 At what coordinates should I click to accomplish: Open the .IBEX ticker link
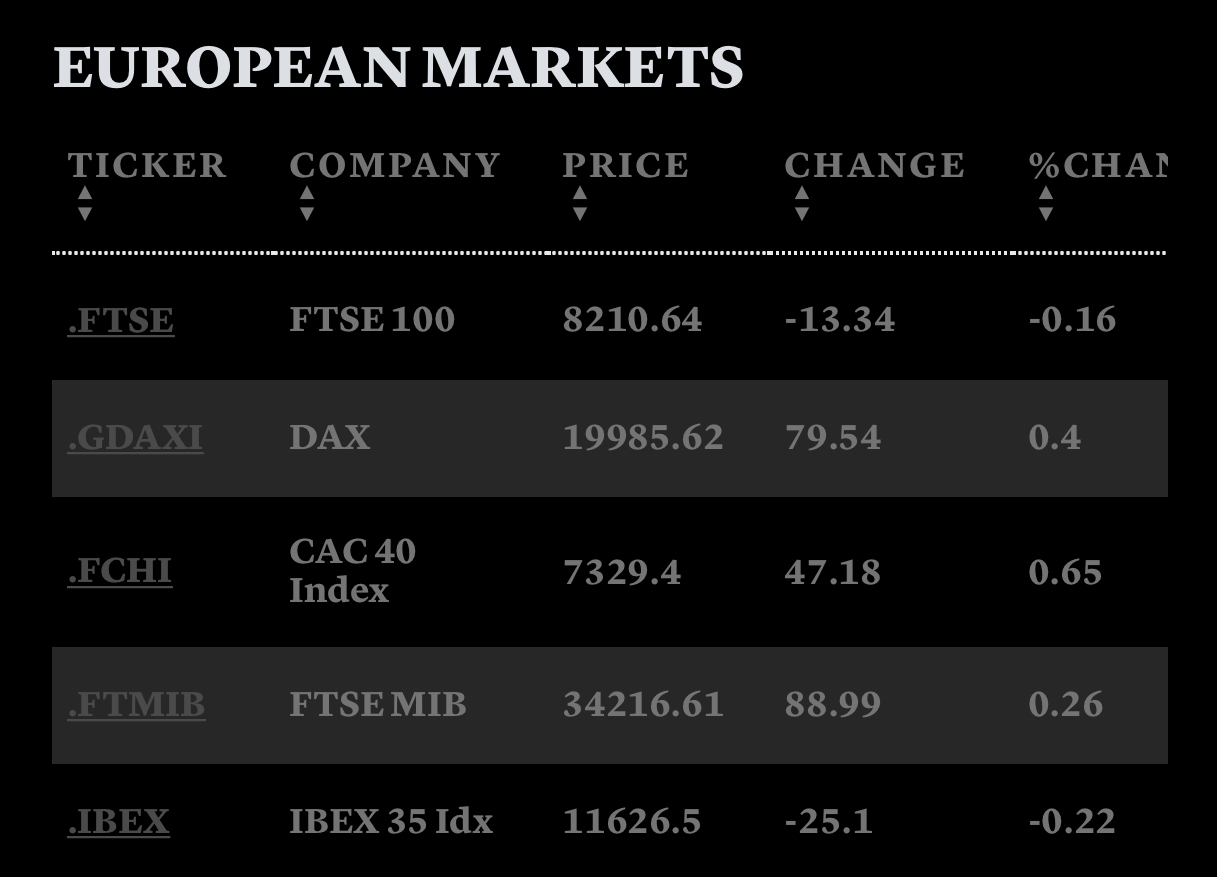click(119, 822)
